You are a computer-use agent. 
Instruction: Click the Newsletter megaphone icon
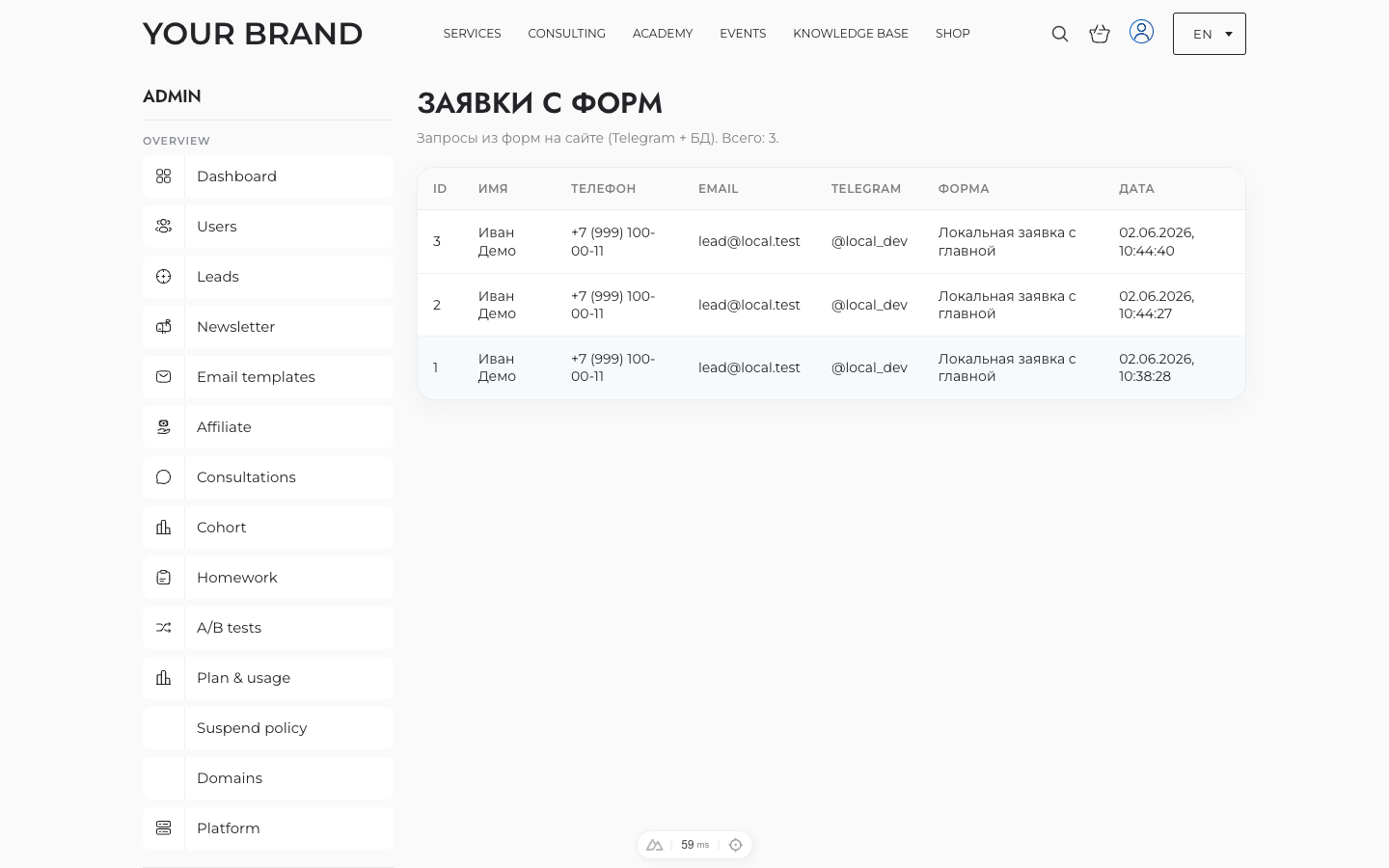(163, 327)
